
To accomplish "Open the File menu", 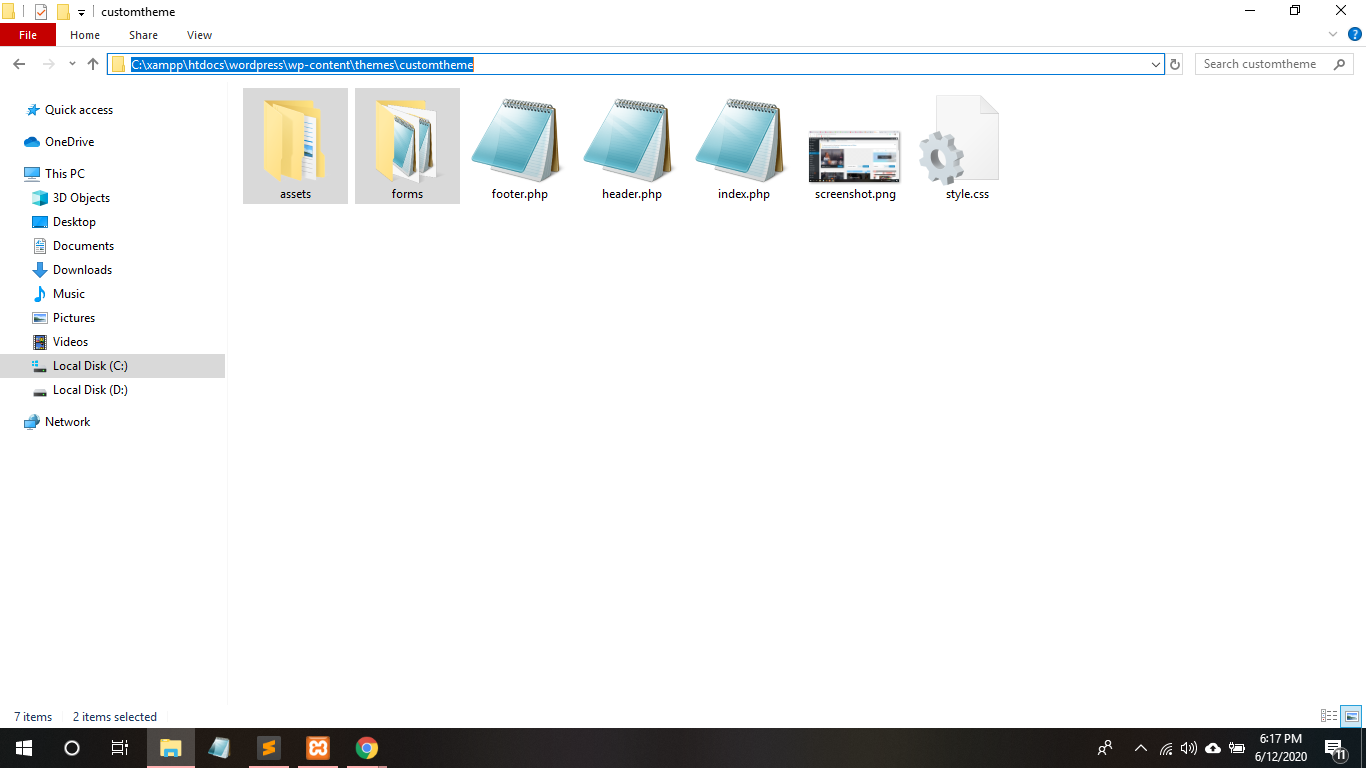I will point(28,35).
